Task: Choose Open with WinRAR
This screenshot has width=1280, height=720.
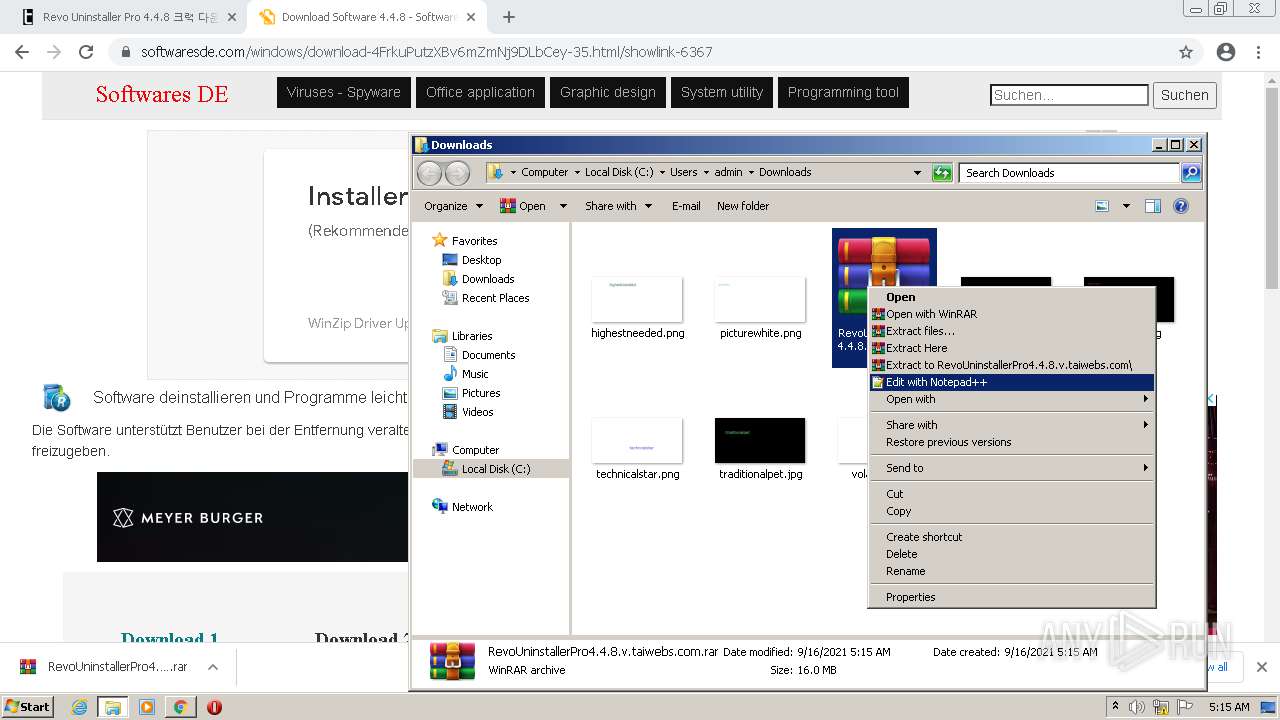Action: [x=1011, y=314]
